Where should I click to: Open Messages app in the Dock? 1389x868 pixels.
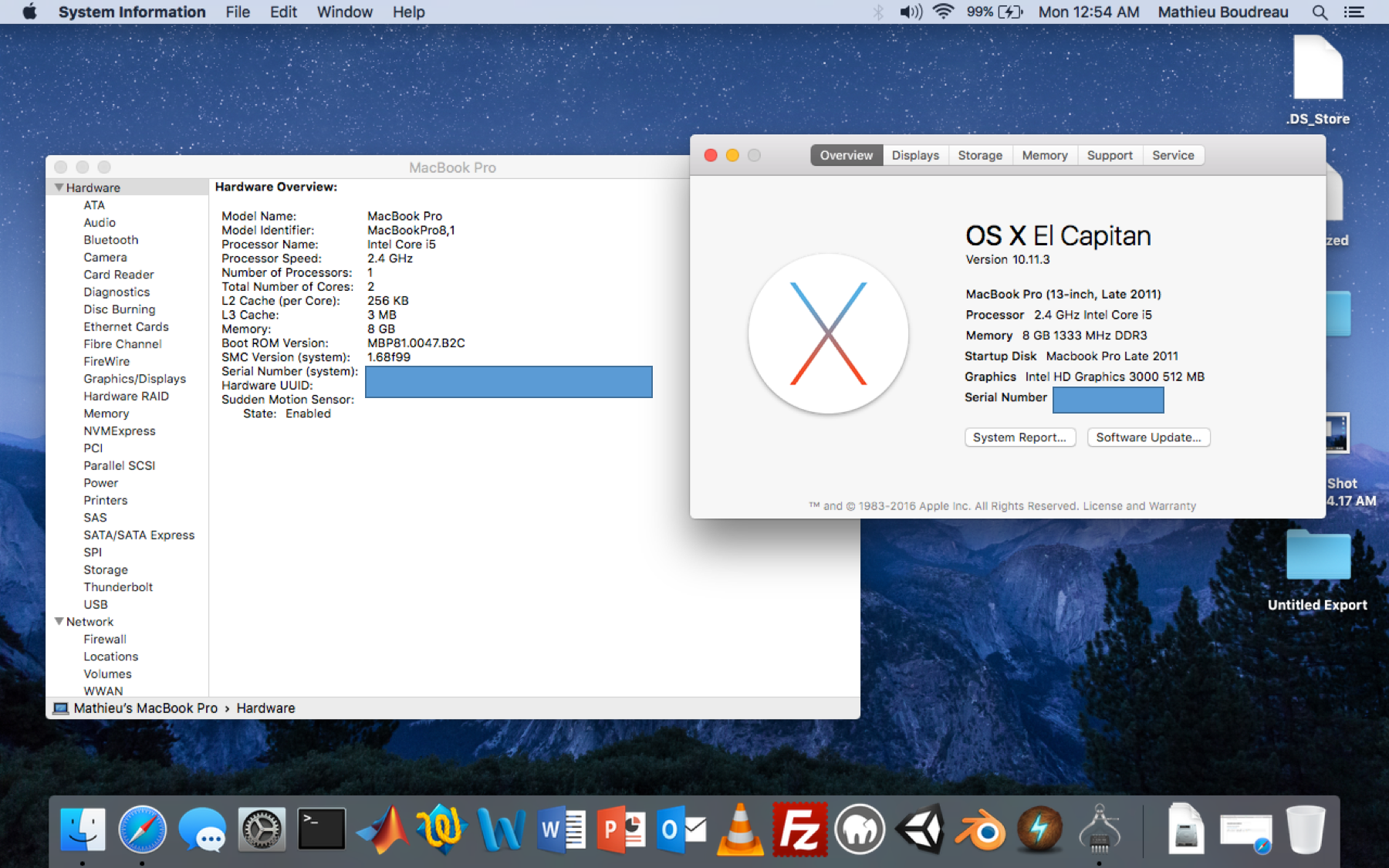point(202,829)
